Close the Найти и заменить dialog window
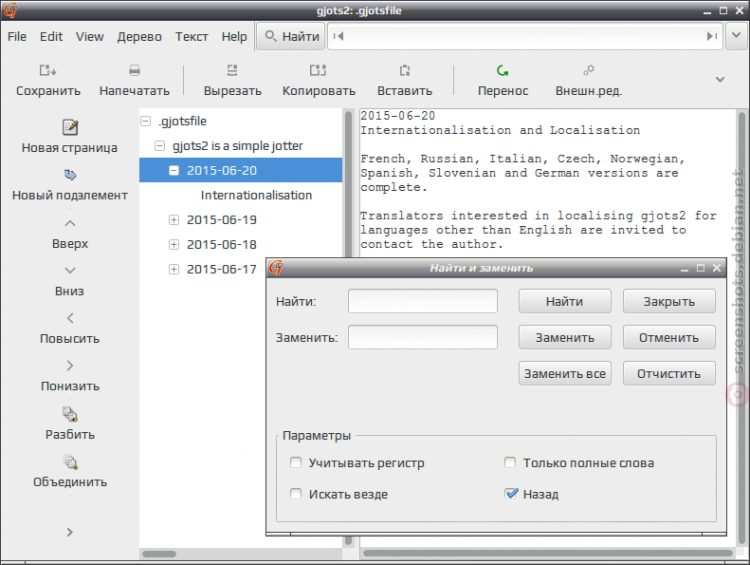Viewport: 750px width, 565px height. [x=717, y=268]
